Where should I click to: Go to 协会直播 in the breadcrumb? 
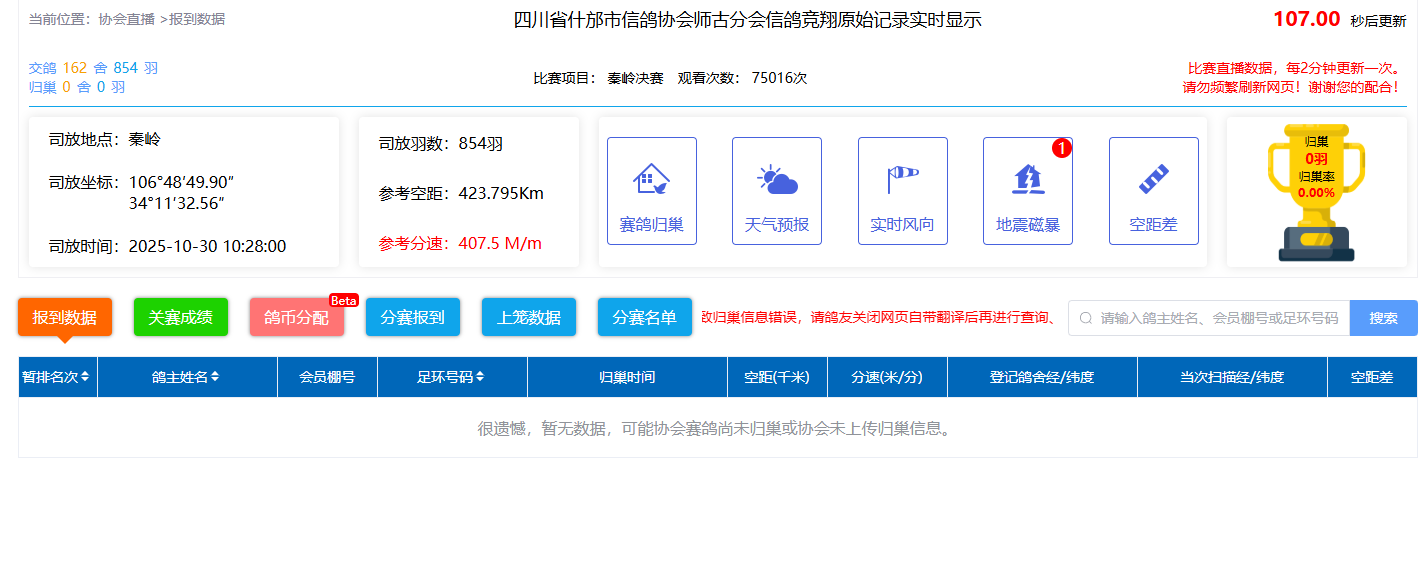(126, 19)
